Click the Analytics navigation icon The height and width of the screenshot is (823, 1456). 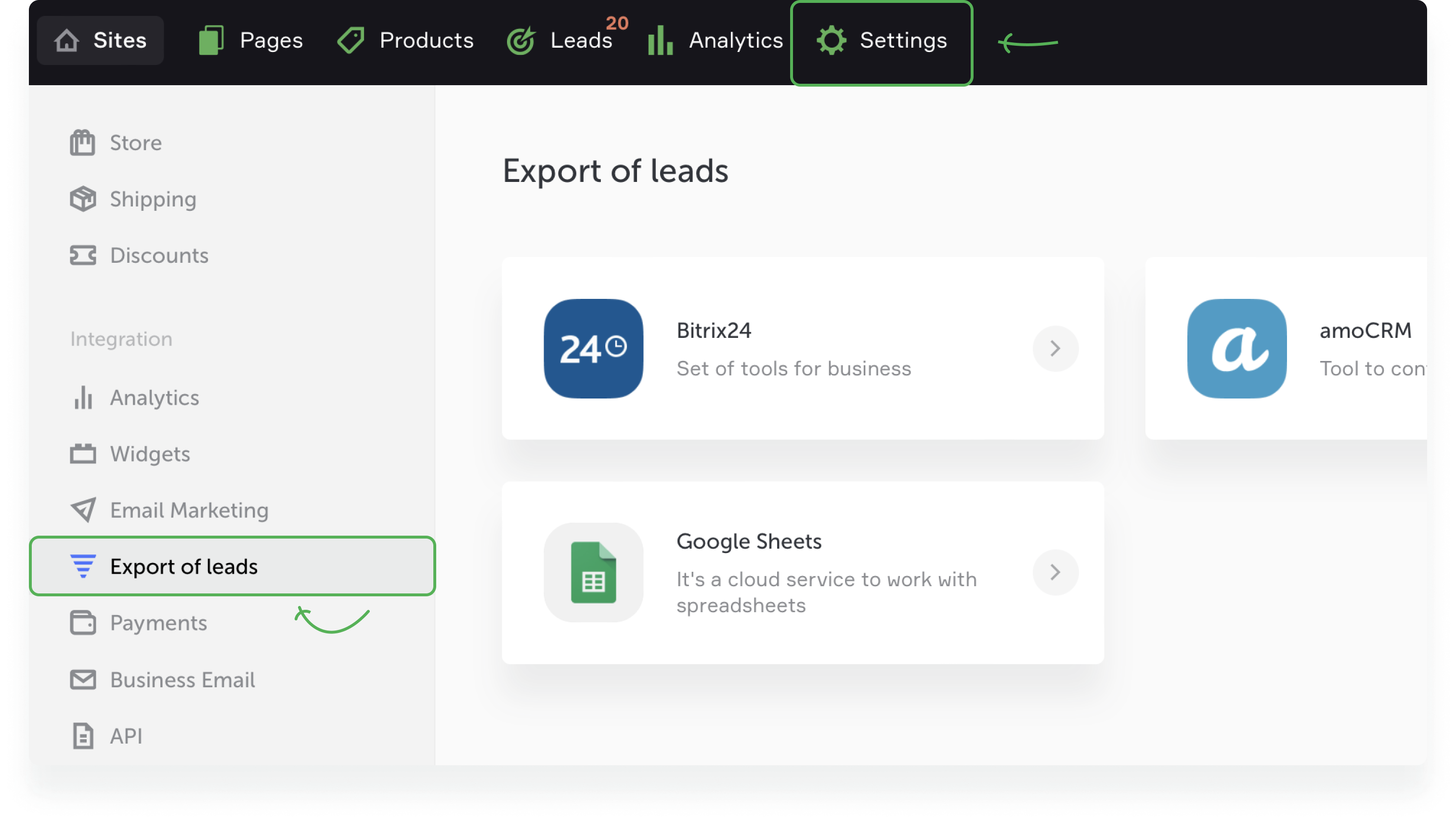point(659,41)
